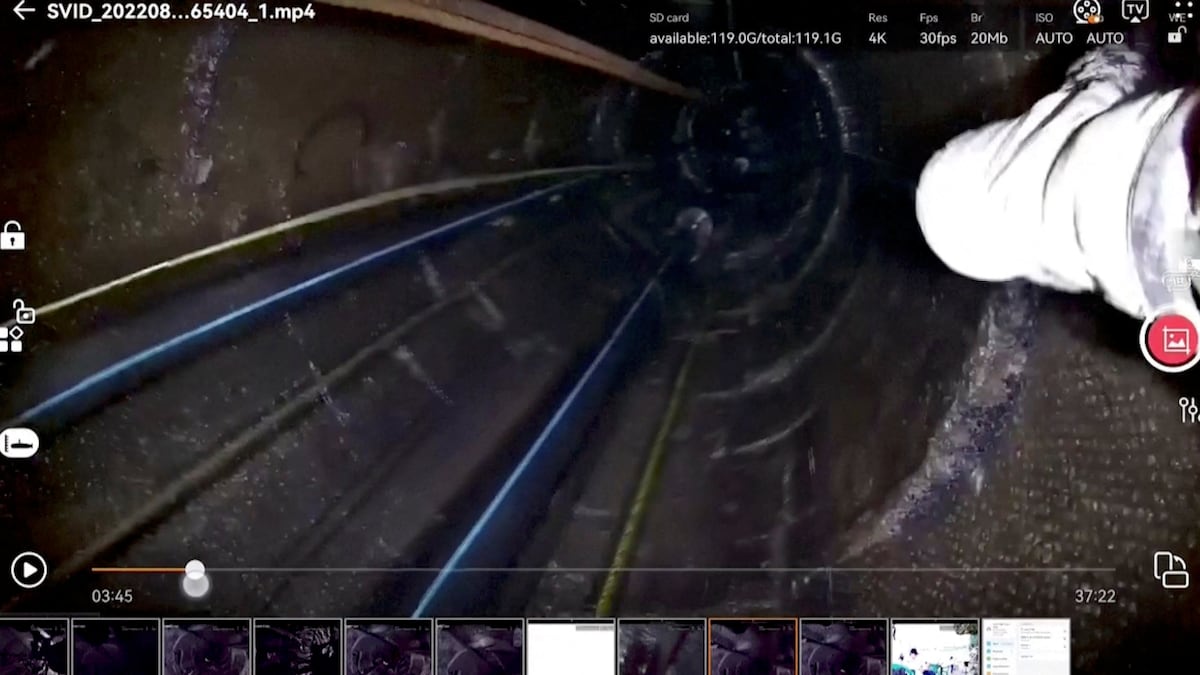The height and width of the screenshot is (675, 1200).
Task: Tap the TV cast icon
Action: (1134, 10)
